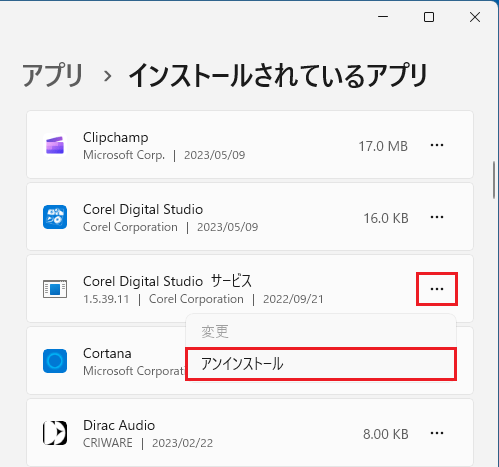The image size is (499, 467).
Task: Click the vertical scrollbar thumb
Action: 494,180
